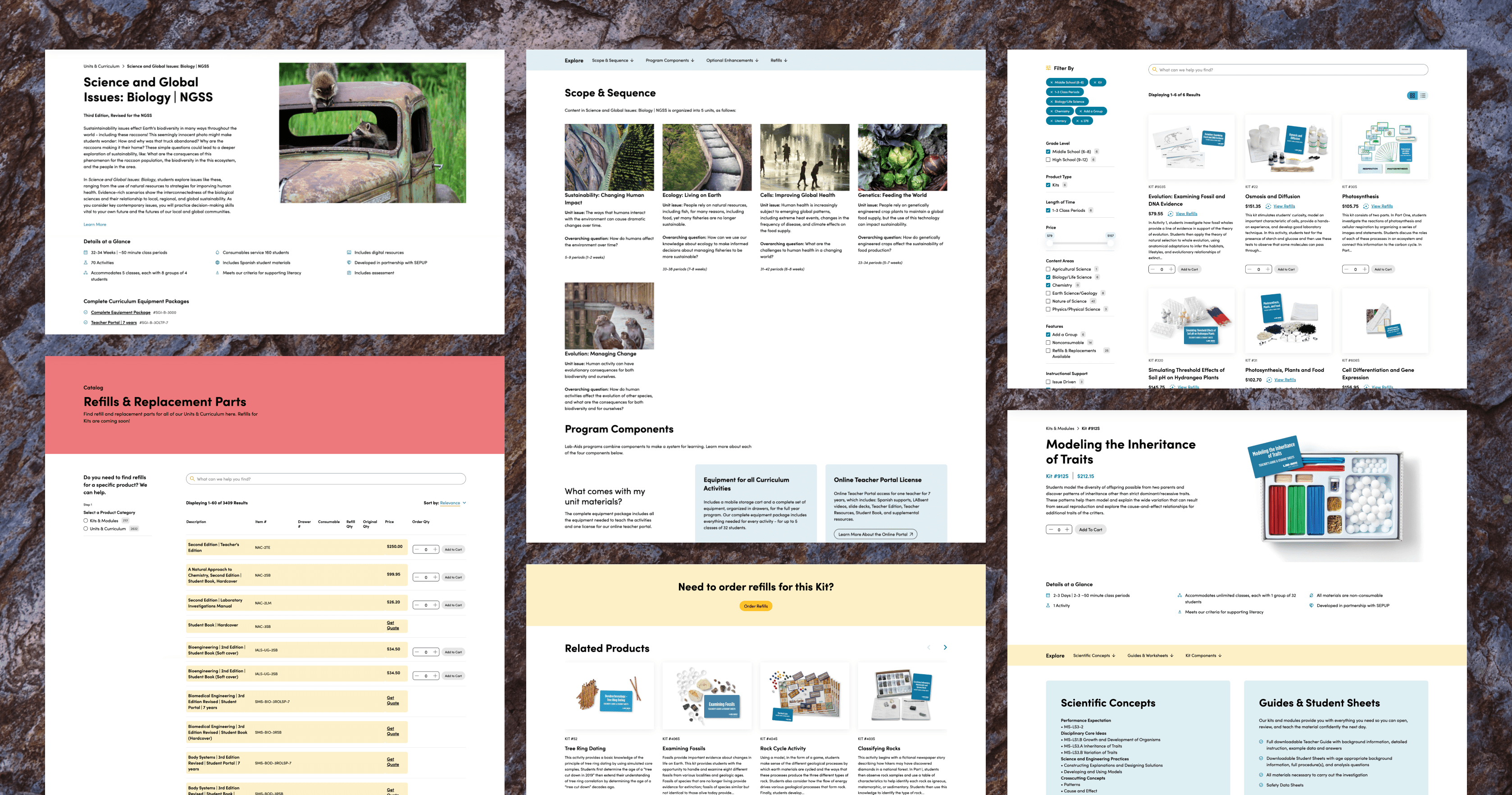Image resolution: width=1512 pixels, height=795 pixels.
Task: Switch to list view icon
Action: [1423, 96]
